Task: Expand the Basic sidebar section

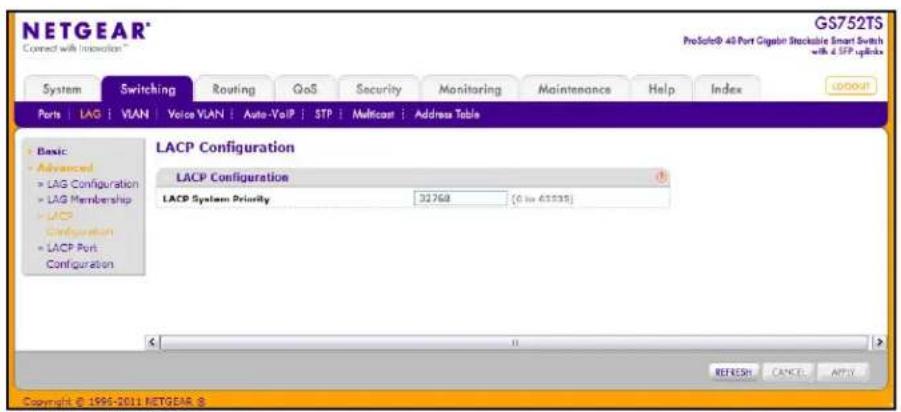Action: click(x=52, y=152)
